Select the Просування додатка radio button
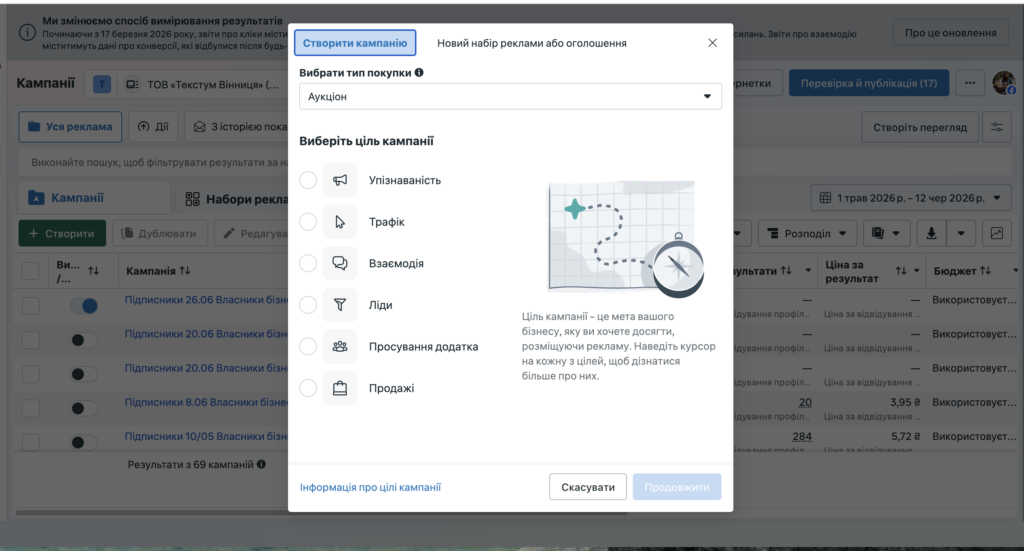This screenshot has height=551, width=1024. click(308, 347)
